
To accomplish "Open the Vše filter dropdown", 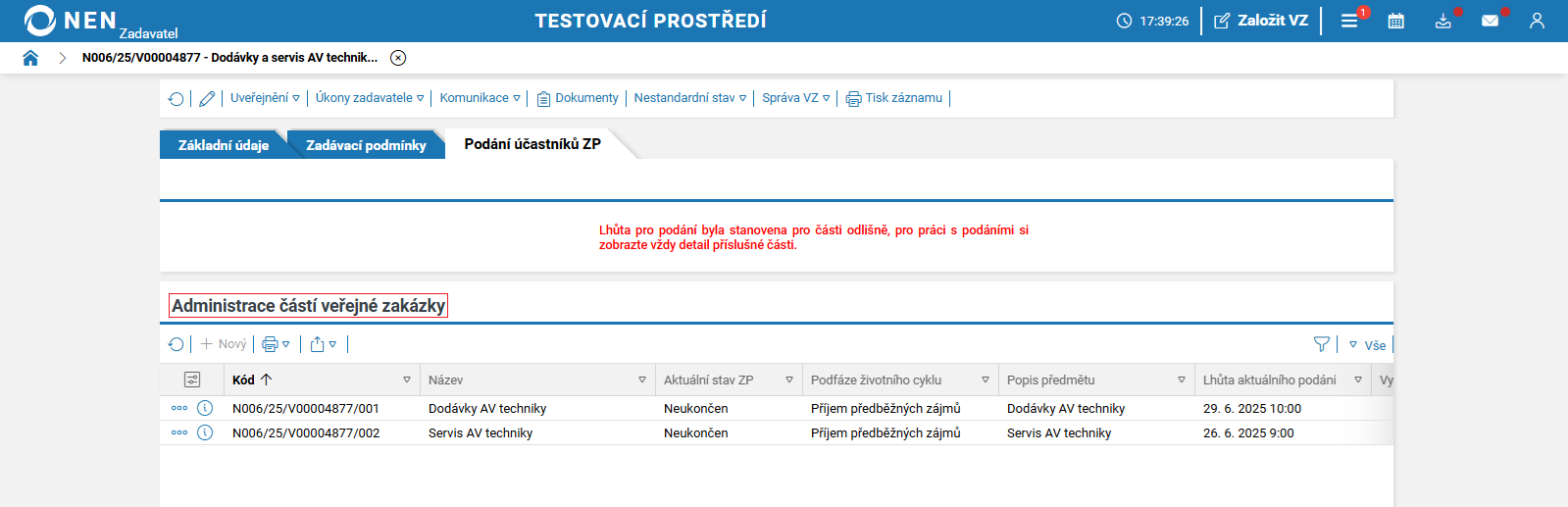I will point(1367,345).
